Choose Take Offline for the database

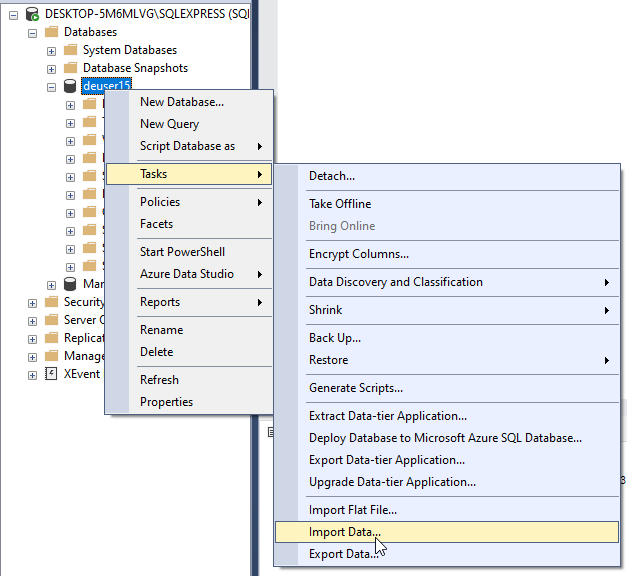[x=339, y=204]
